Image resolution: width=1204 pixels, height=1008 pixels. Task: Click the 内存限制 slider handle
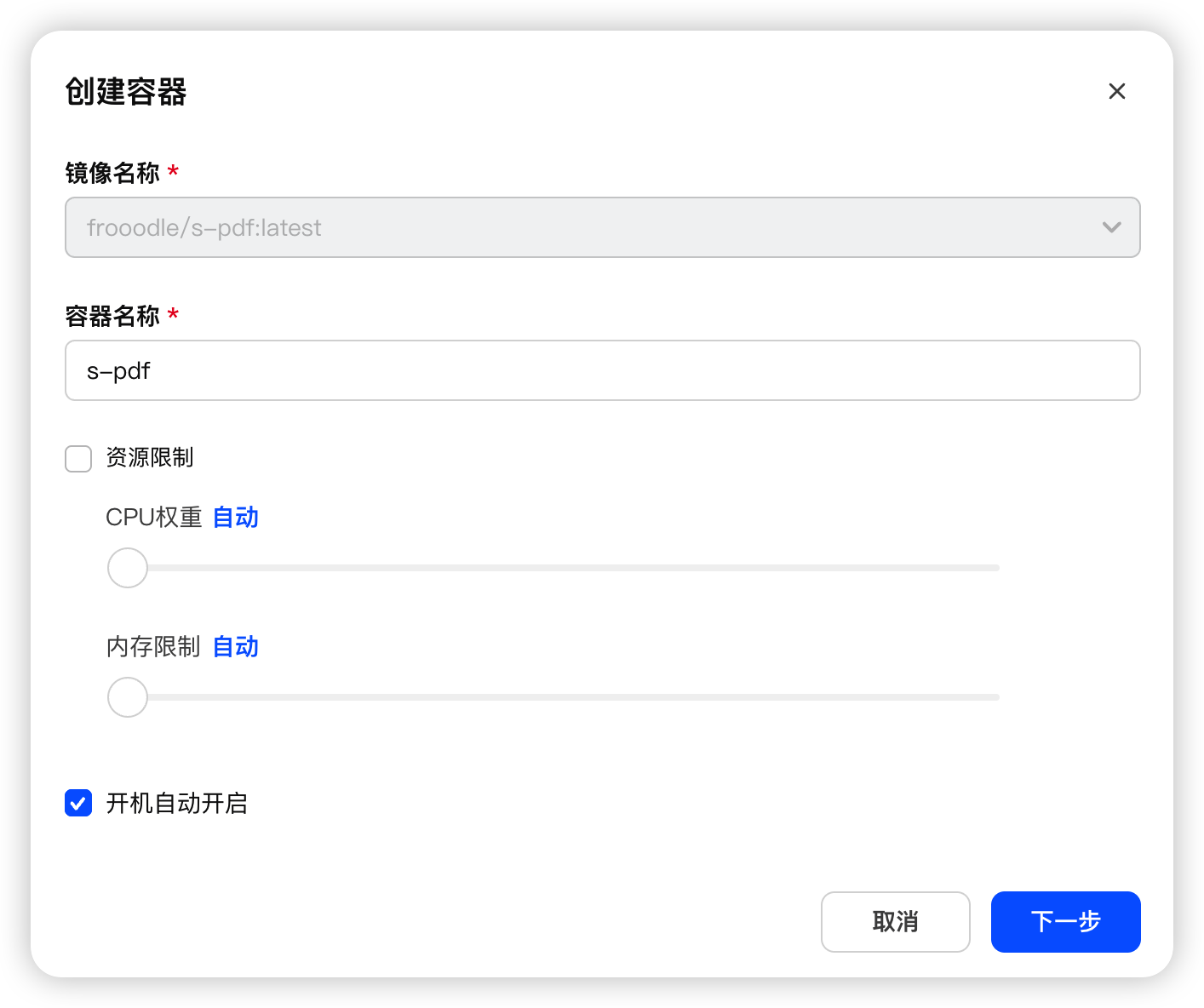128,697
